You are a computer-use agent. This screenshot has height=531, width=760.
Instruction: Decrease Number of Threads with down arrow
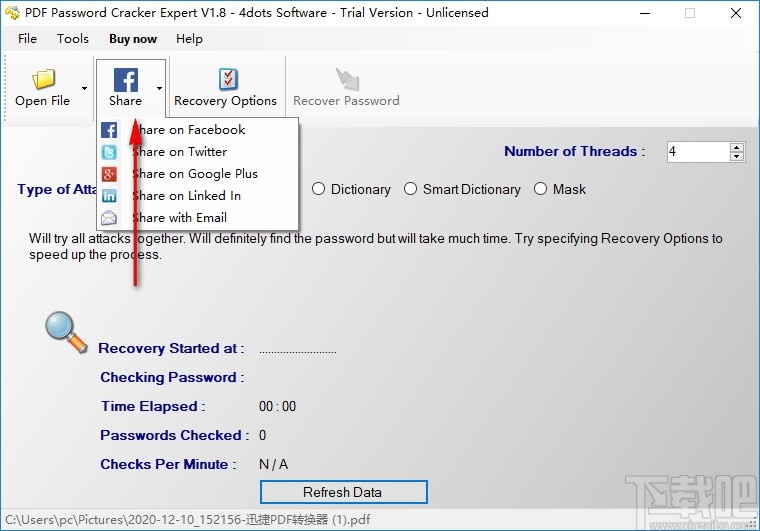(x=737, y=156)
